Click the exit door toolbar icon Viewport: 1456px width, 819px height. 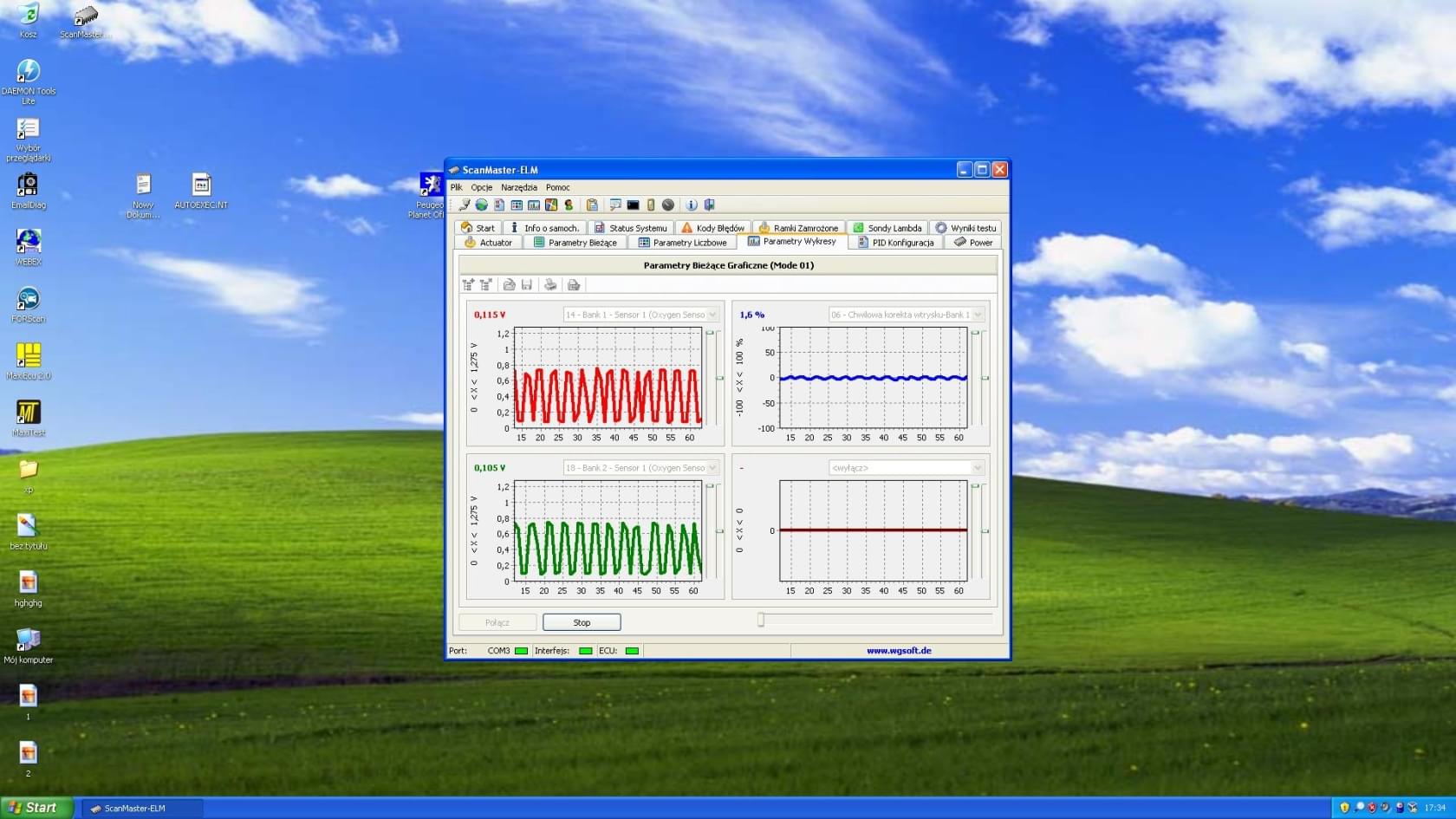pos(709,205)
